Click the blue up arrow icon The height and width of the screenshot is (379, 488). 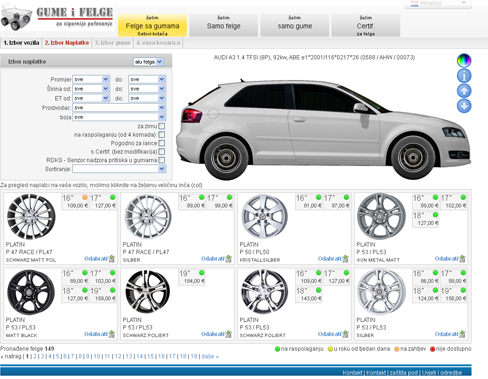tap(464, 91)
